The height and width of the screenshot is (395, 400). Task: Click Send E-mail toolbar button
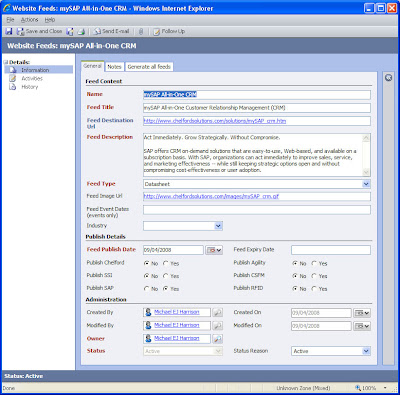(111, 31)
